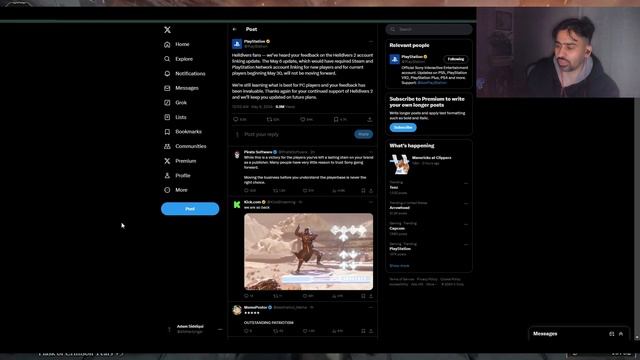Reply to the Pirate Software comment
This screenshot has height=360, width=640.
click(246, 191)
